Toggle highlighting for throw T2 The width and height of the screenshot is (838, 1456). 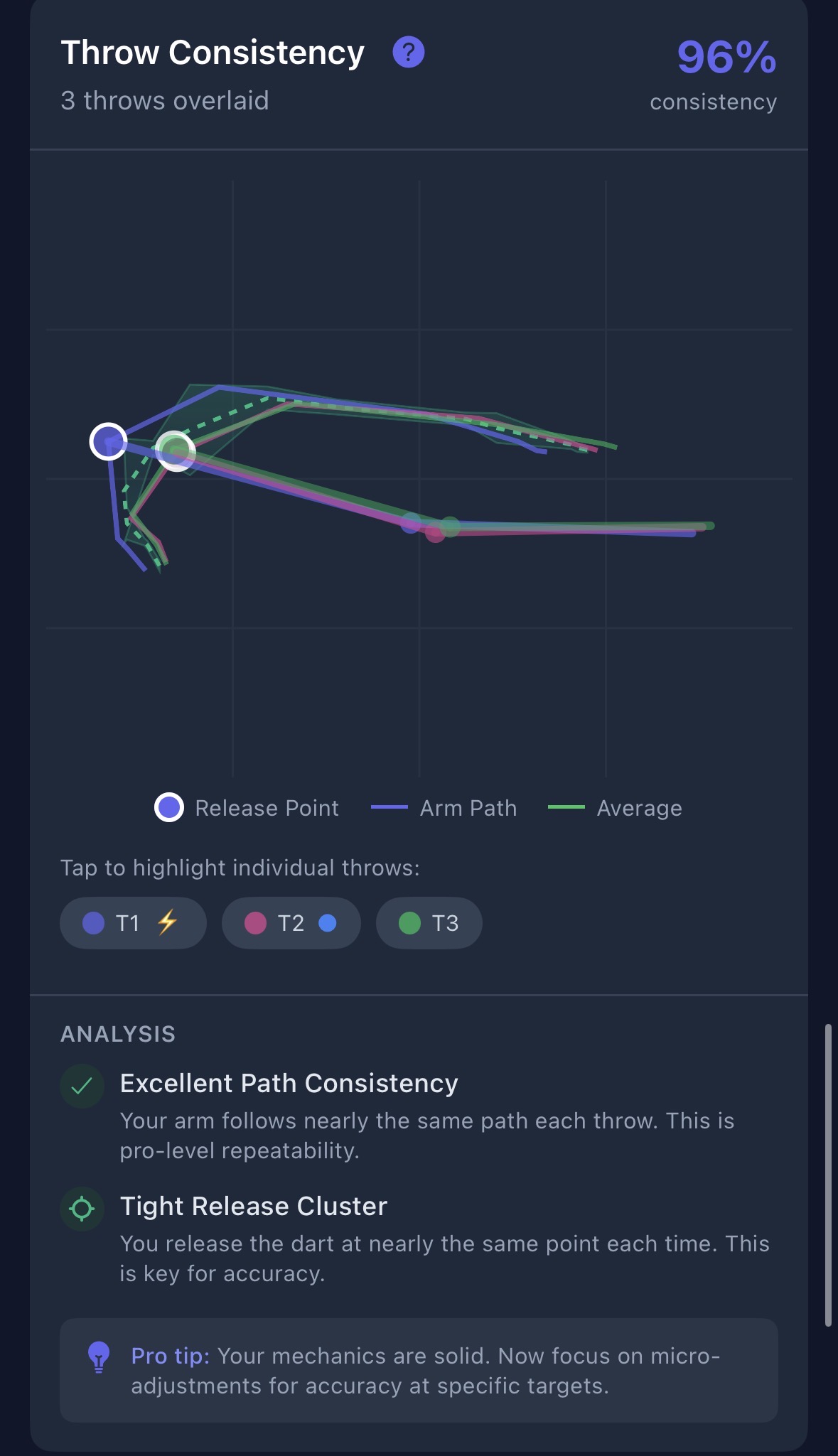(x=291, y=922)
